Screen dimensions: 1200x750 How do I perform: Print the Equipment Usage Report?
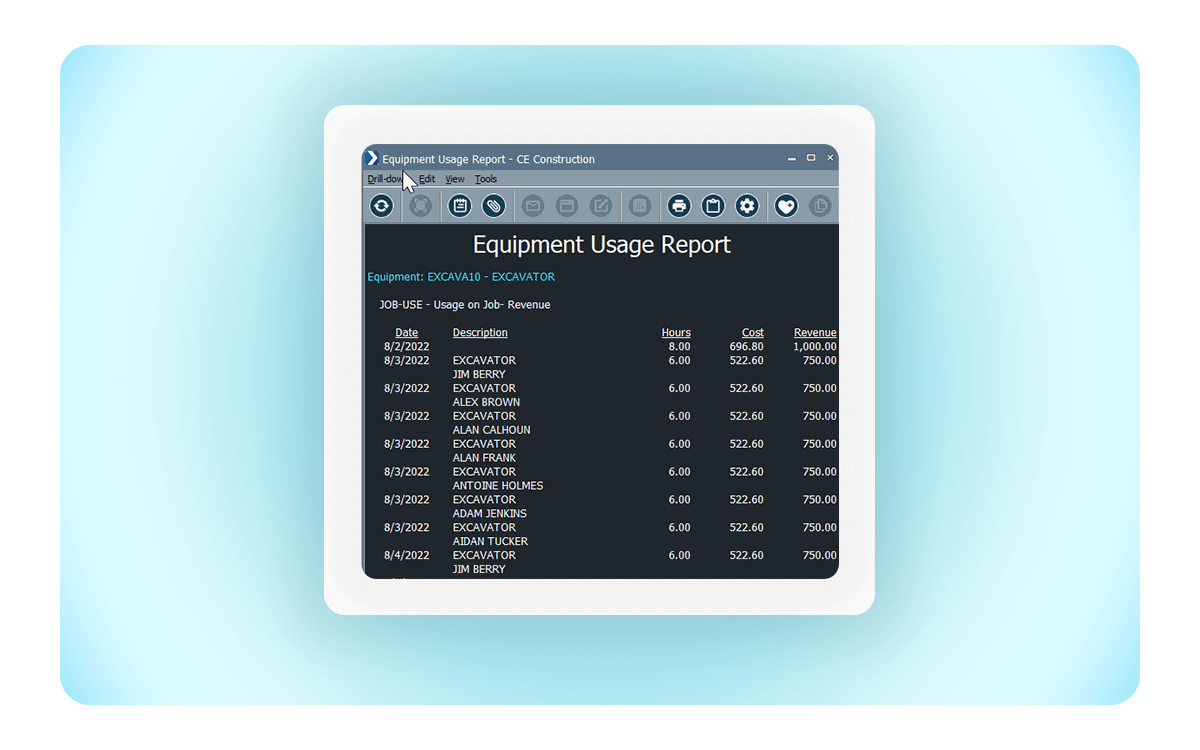click(x=680, y=206)
